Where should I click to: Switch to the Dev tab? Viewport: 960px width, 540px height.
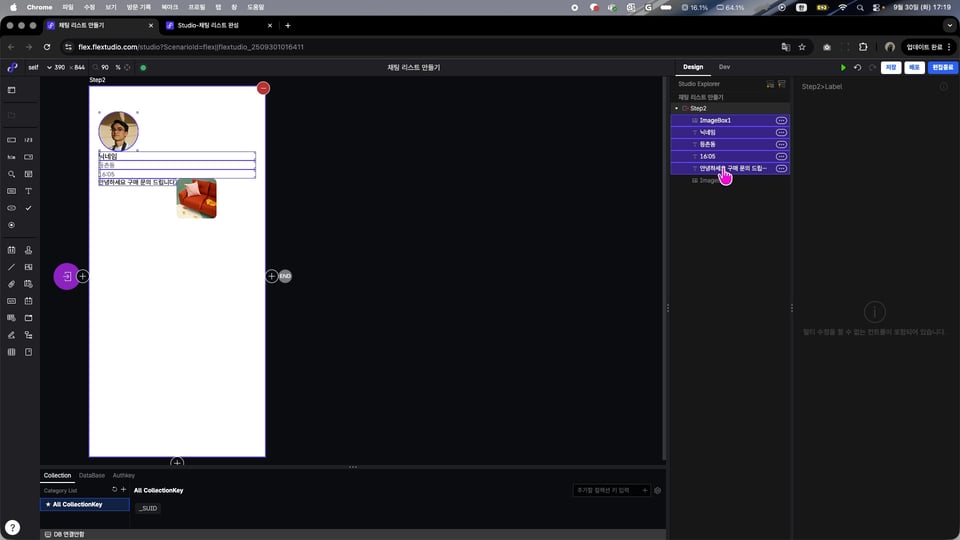coord(724,67)
